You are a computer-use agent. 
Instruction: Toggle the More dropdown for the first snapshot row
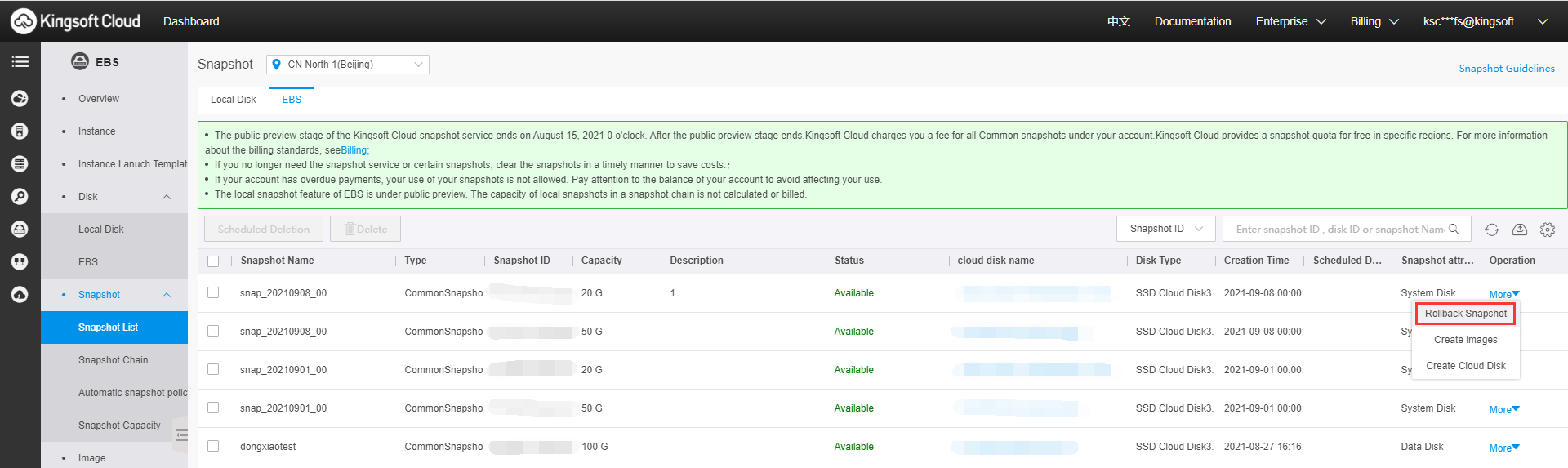point(1504,294)
